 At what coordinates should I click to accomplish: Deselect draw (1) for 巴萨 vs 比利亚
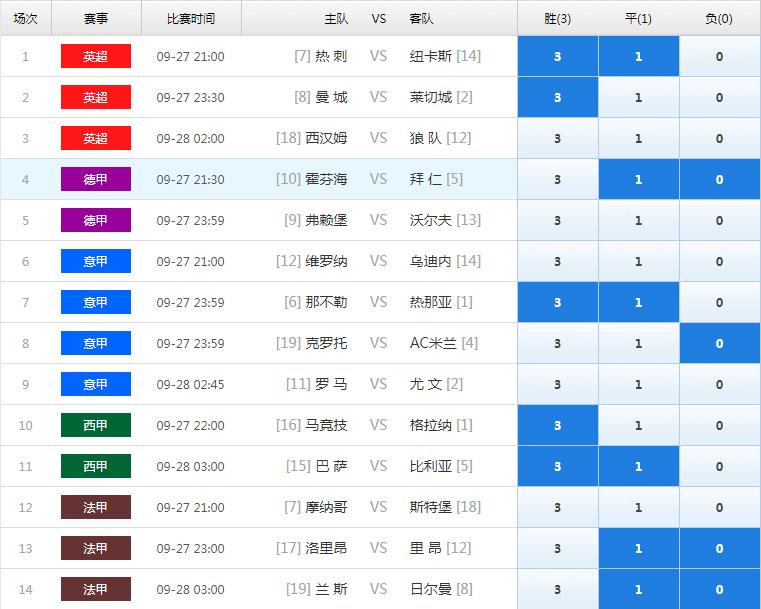point(639,466)
